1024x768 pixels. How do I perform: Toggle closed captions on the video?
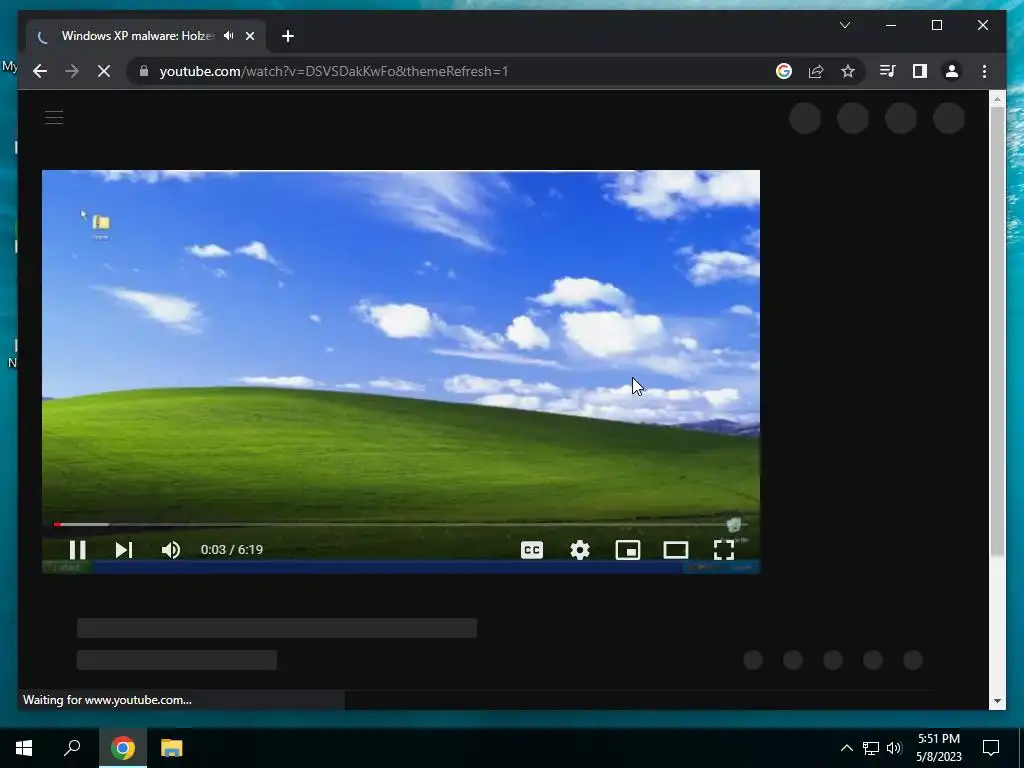(532, 550)
